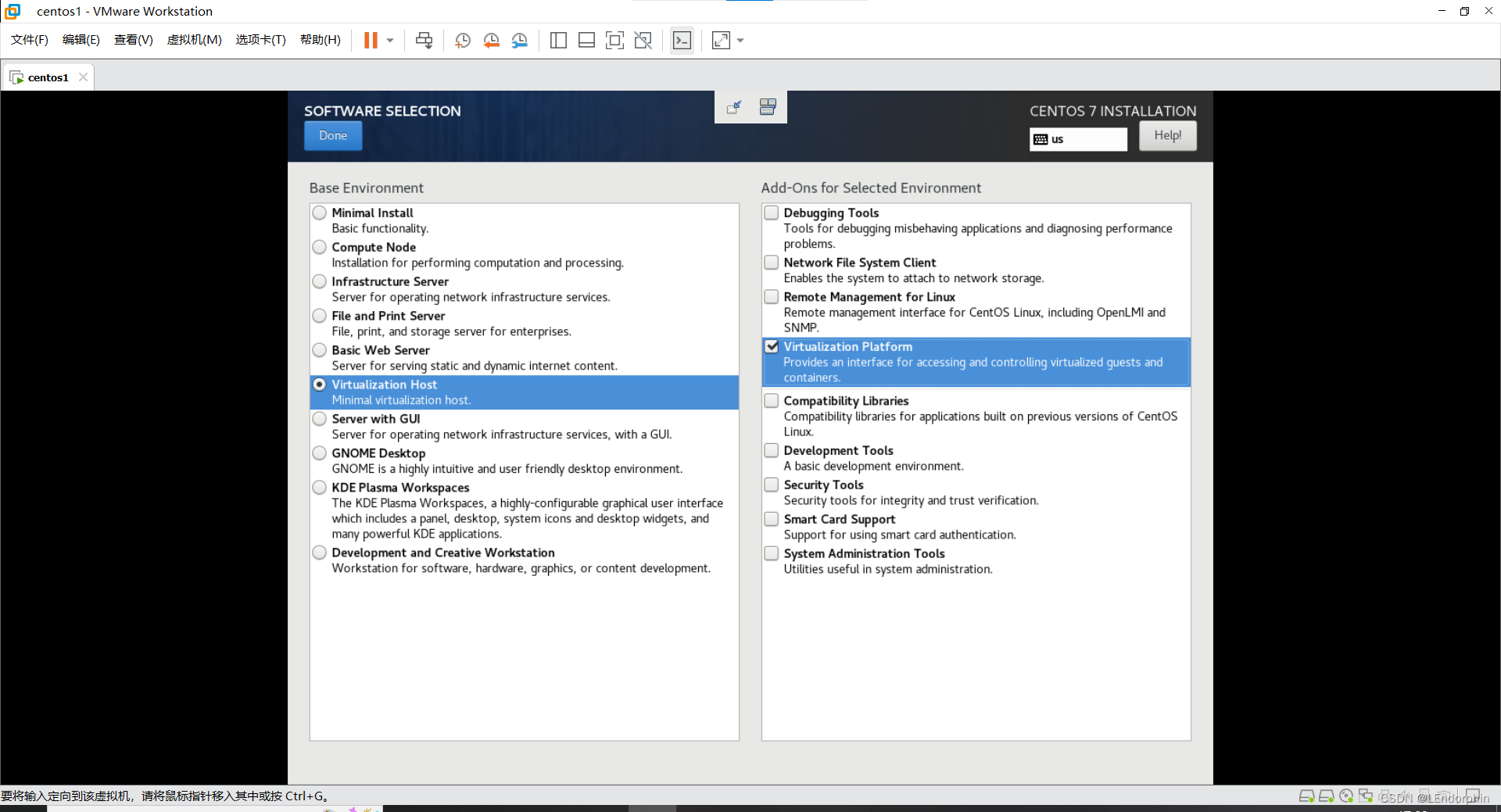Enable System Administration Tools checkbox
Image resolution: width=1501 pixels, height=812 pixels.
[772, 553]
